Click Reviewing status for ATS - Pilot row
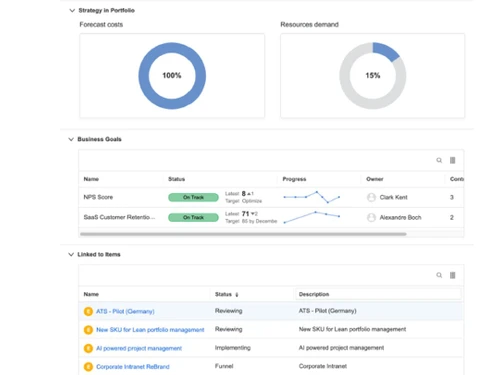This screenshot has height=375, width=500. coord(228,311)
